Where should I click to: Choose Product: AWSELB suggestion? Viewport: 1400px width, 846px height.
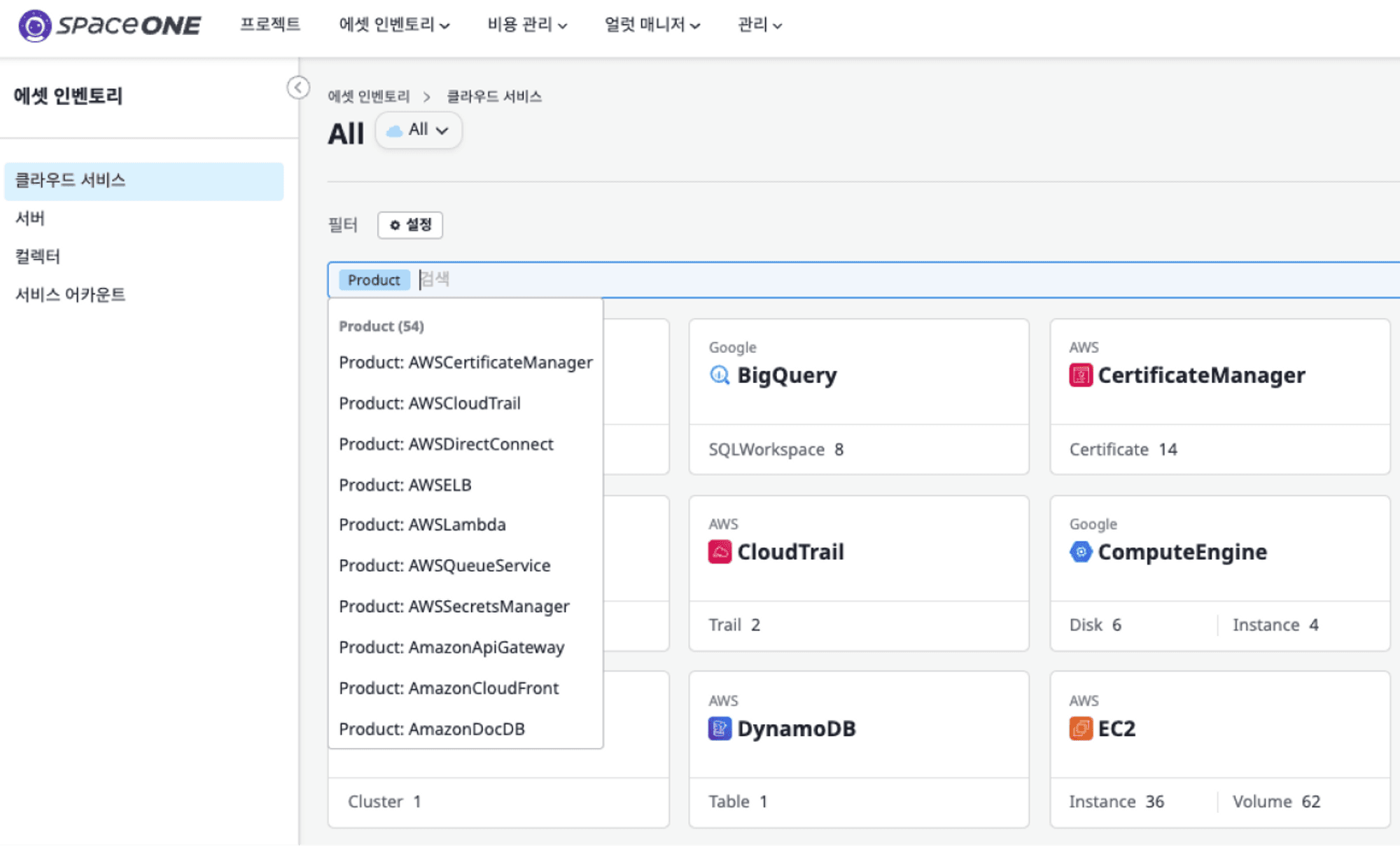(x=465, y=485)
